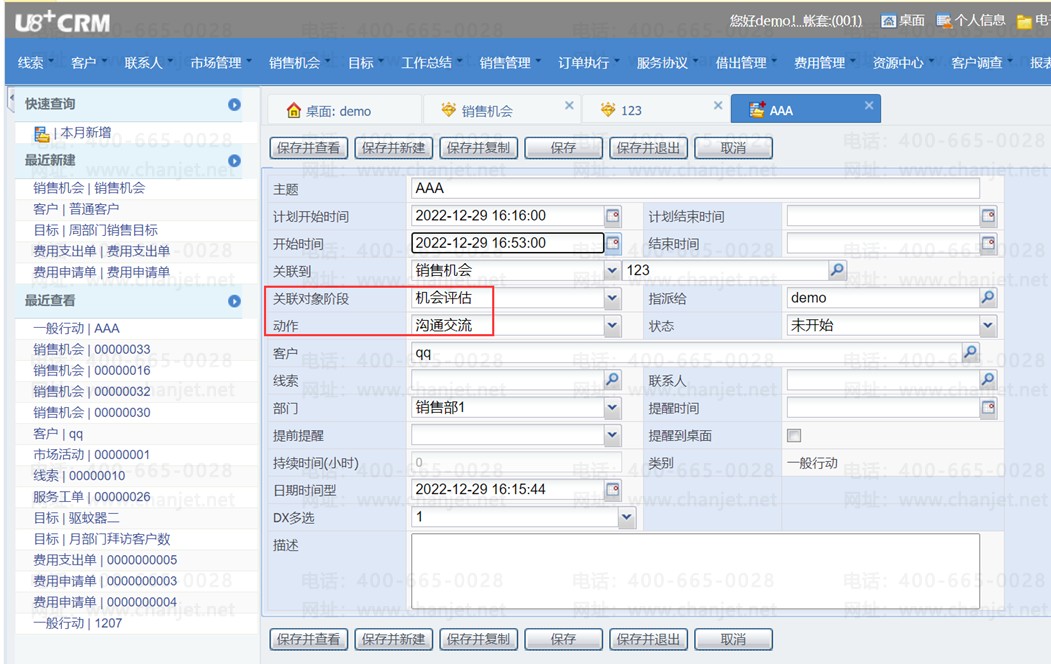The height and width of the screenshot is (664, 1051).
Task: Open 关联到 销售机会 dropdown
Action: 612,270
